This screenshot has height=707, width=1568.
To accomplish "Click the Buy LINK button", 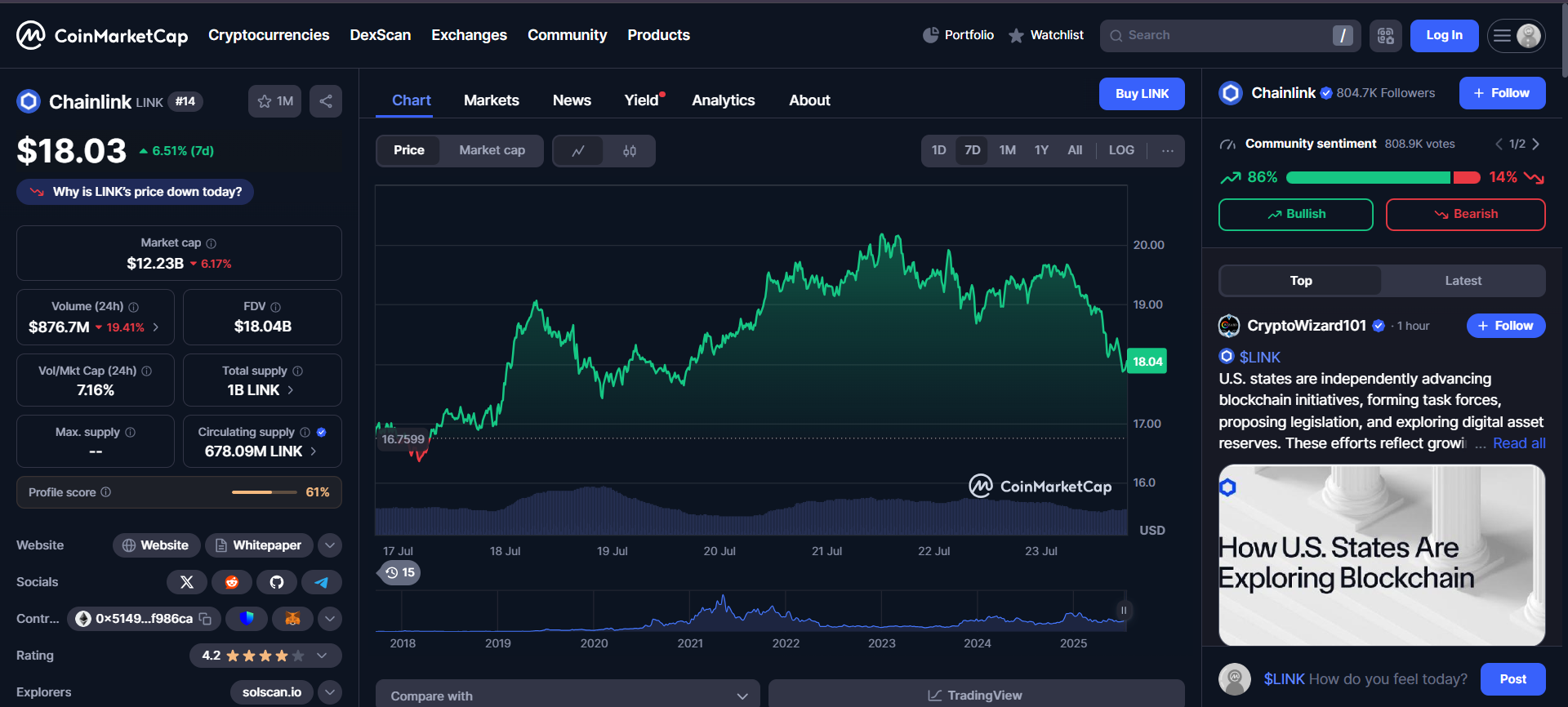I will [x=1142, y=94].
